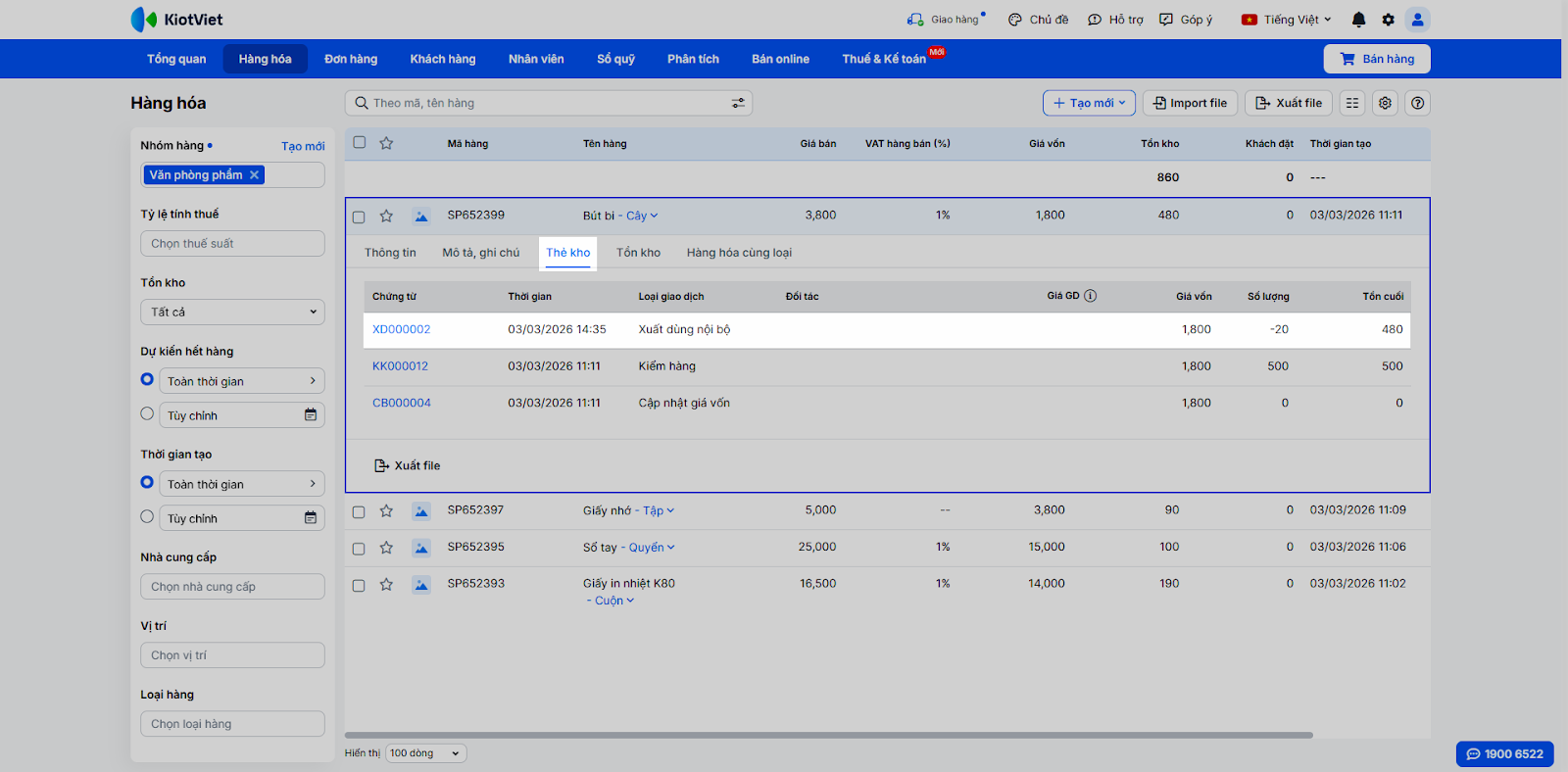Screen dimensions: 1568x772
Task: Open the top-bar settings gear icon
Action: (1388, 20)
